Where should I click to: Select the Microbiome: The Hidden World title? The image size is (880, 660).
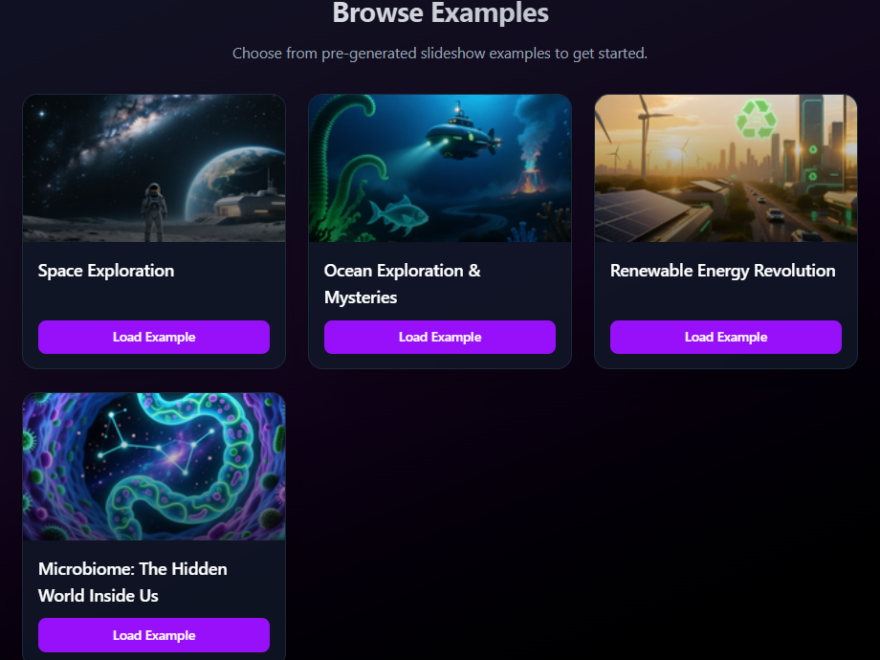click(x=132, y=581)
